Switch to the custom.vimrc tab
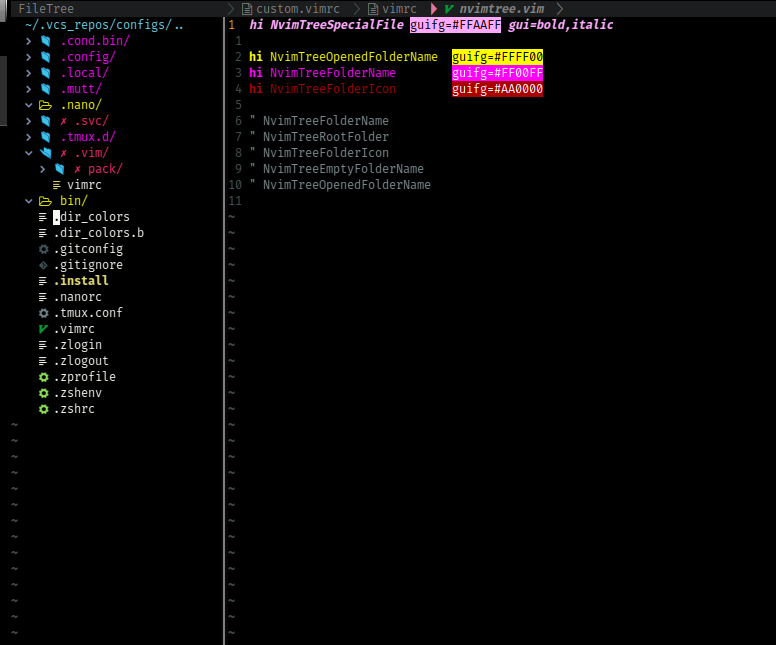 coord(291,8)
